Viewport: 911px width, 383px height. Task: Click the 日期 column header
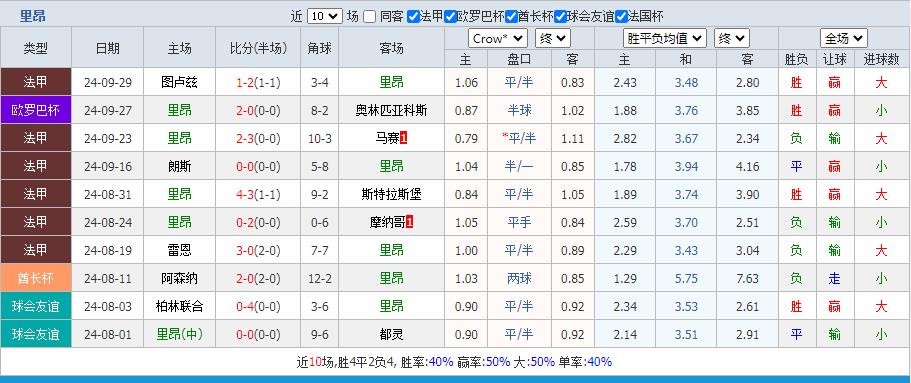point(107,48)
